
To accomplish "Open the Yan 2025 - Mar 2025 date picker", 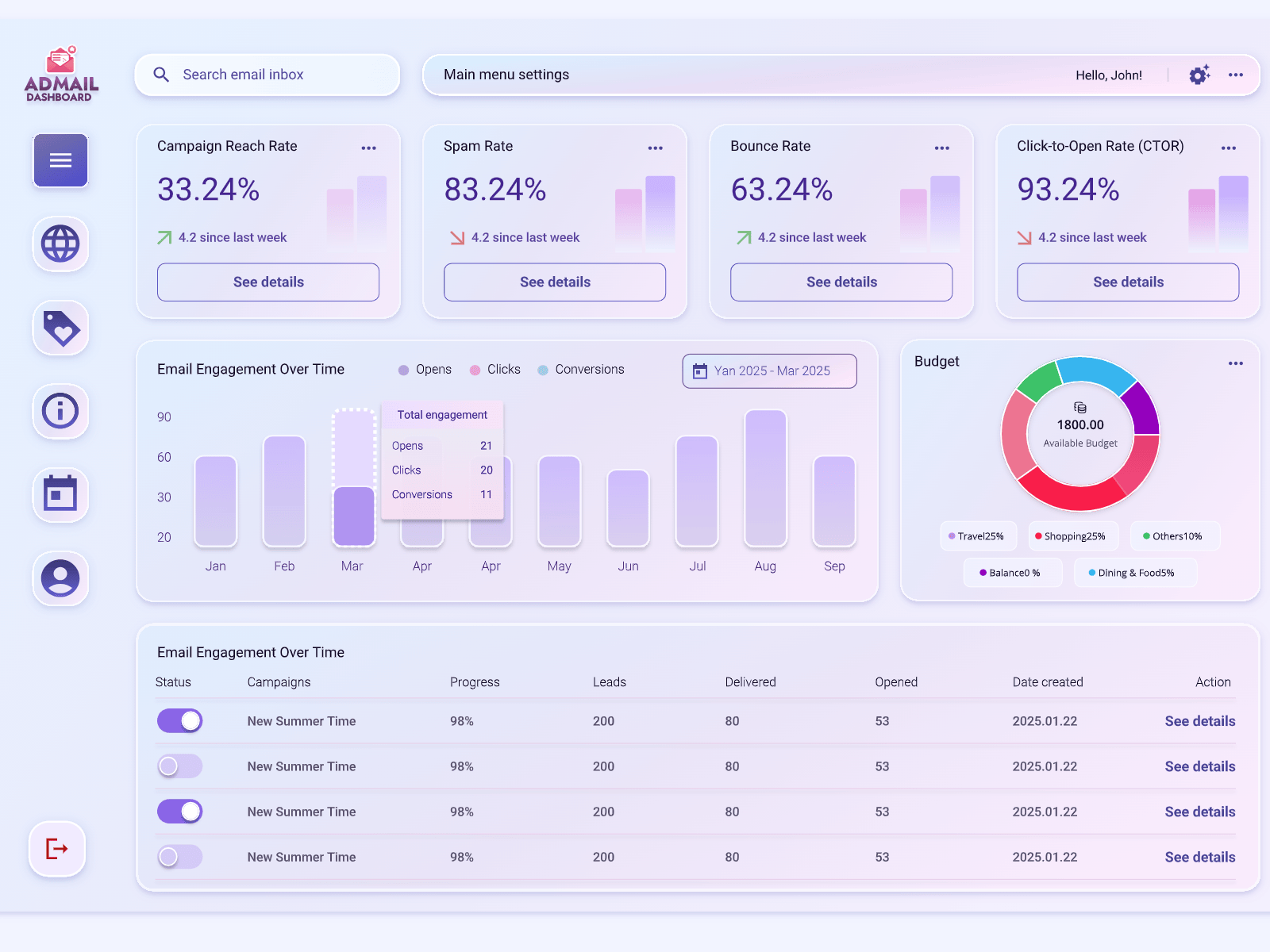I will tap(768, 370).
